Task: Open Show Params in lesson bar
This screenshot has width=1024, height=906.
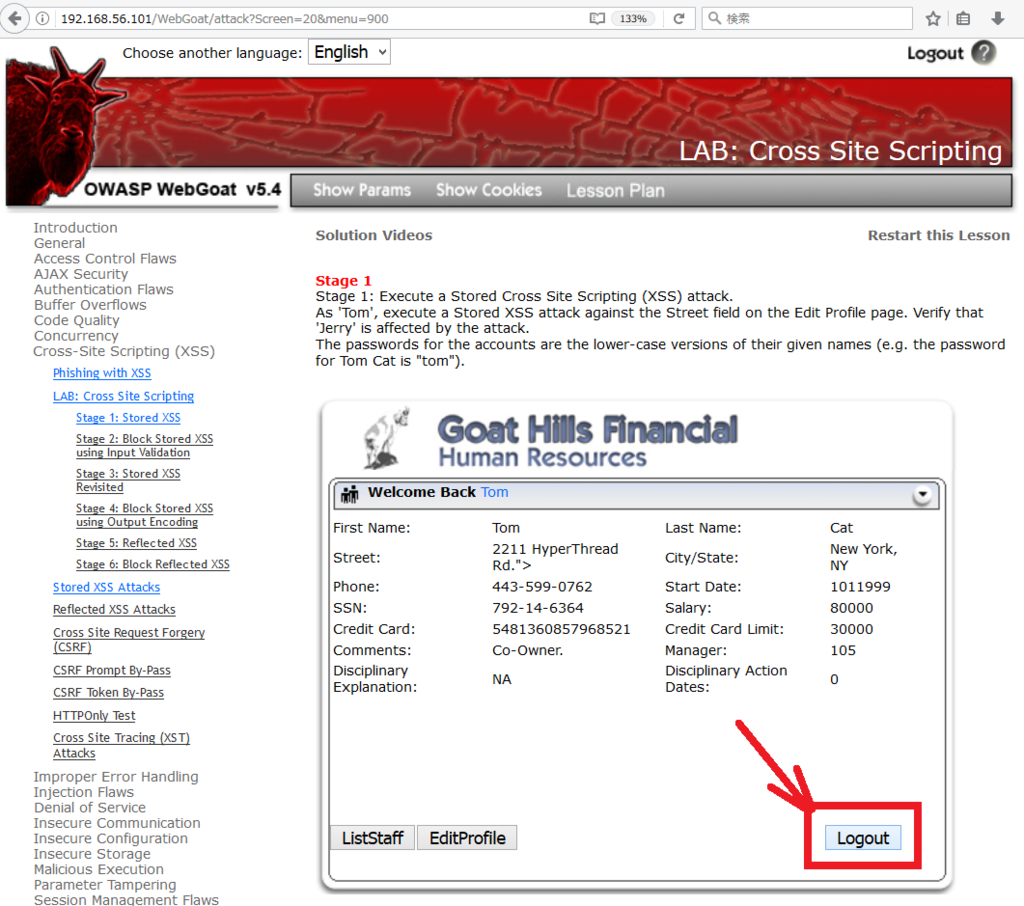Action: pyautogui.click(x=362, y=190)
